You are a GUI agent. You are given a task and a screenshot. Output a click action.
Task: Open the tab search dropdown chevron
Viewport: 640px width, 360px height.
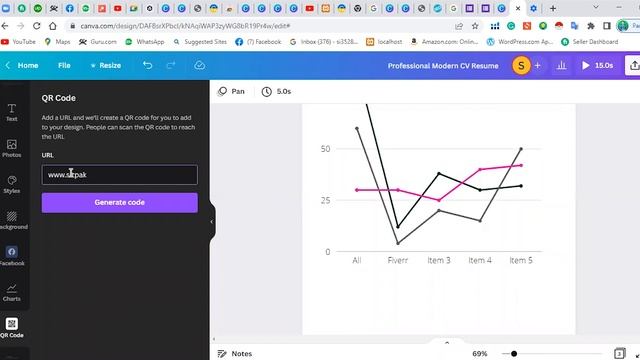click(596, 7)
